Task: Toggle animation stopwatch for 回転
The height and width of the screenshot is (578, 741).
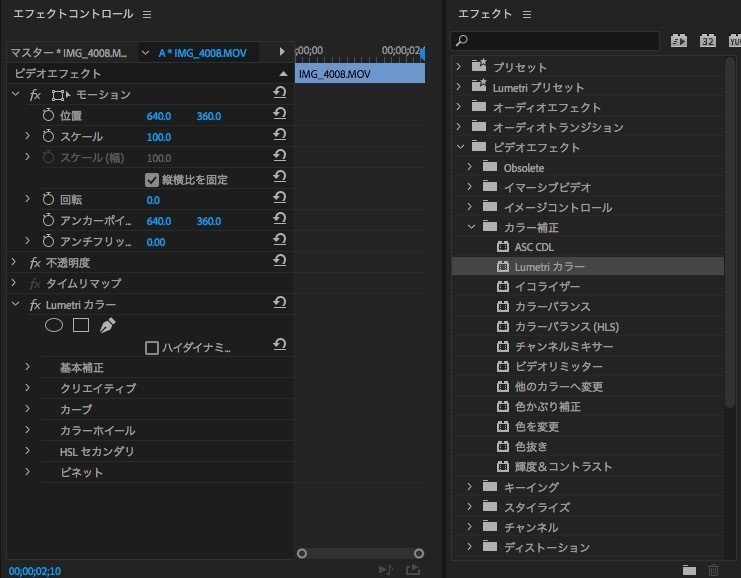Action: tap(48, 199)
